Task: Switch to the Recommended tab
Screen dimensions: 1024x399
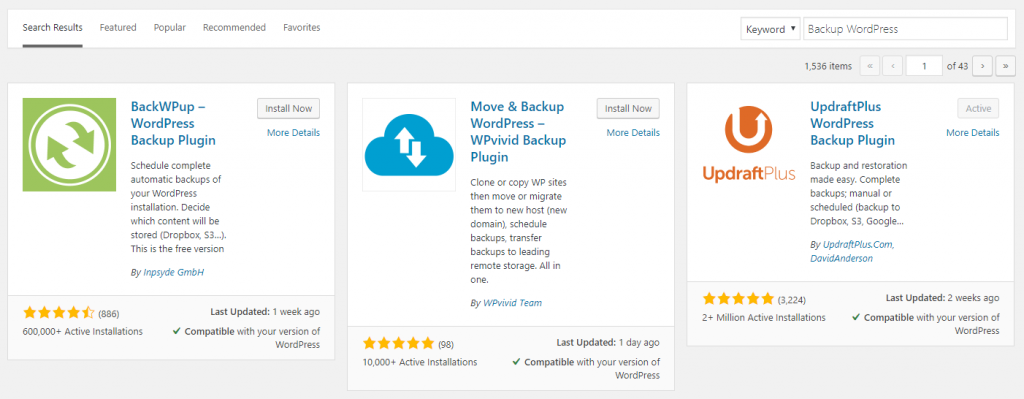Action: click(234, 27)
